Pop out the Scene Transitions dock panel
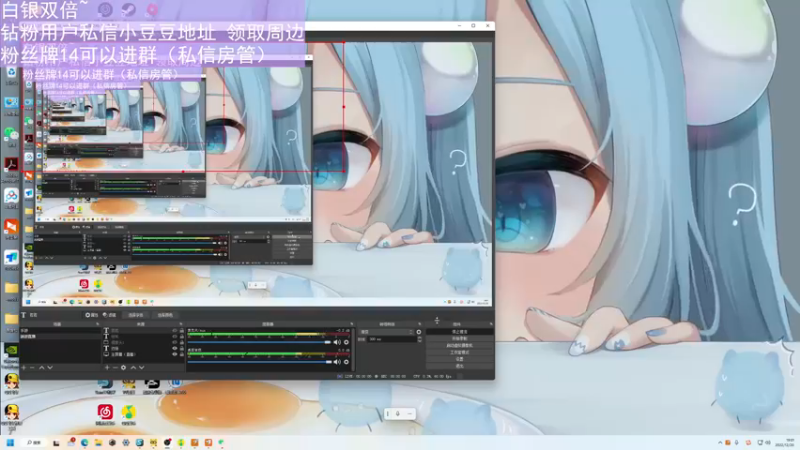 click(x=420, y=324)
